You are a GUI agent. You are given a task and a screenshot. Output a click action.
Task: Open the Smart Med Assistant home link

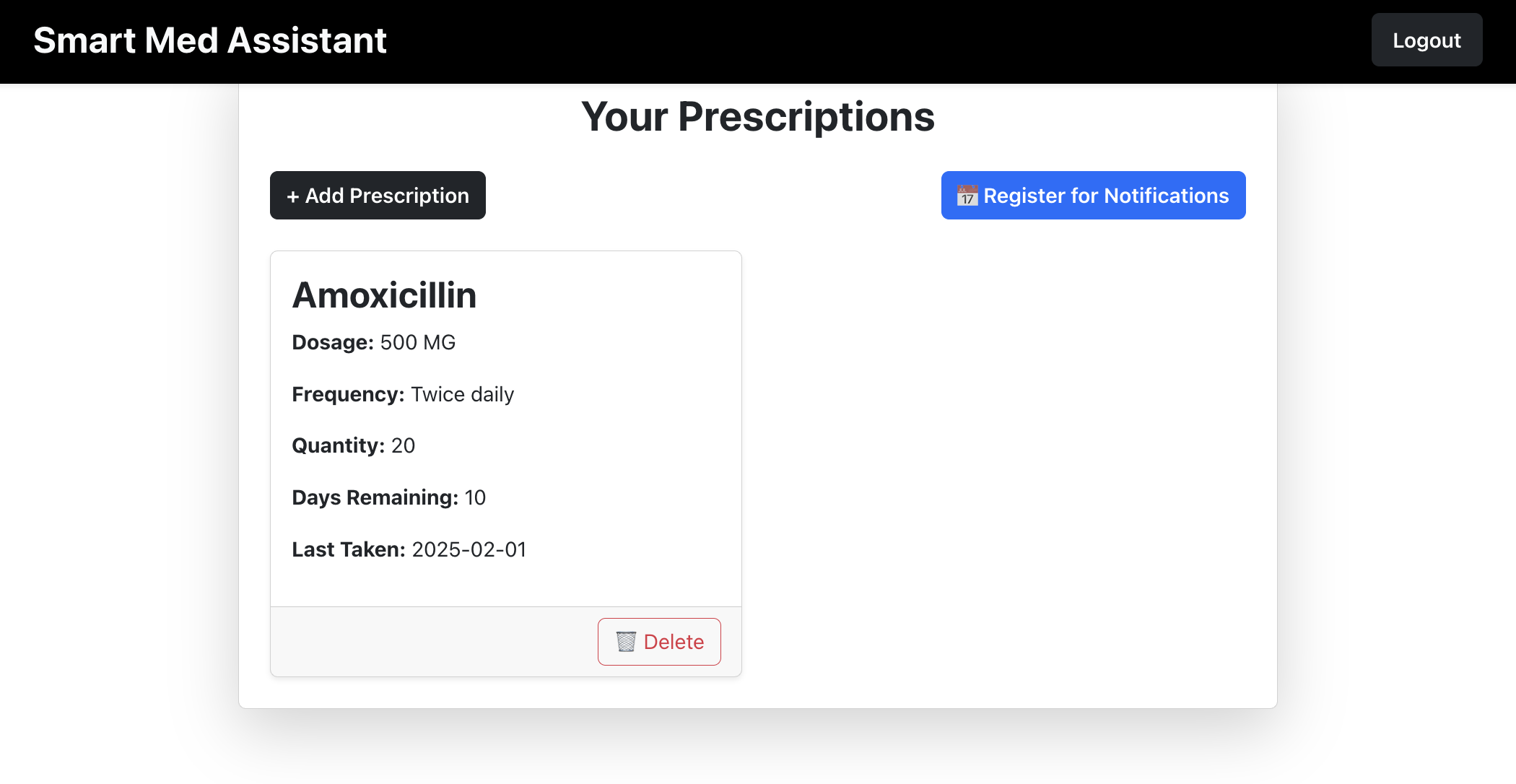tap(210, 40)
